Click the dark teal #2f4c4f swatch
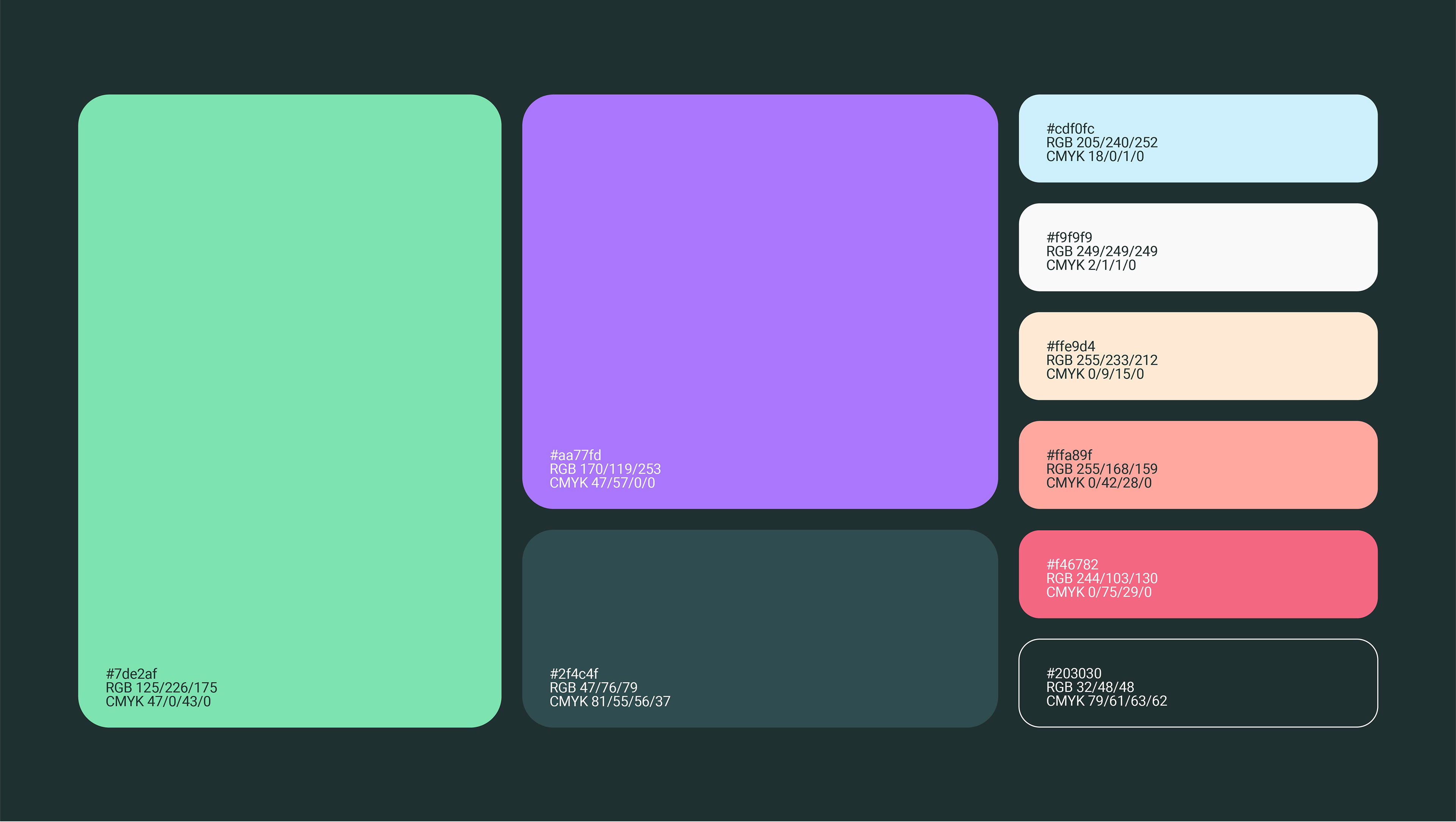 pyautogui.click(x=759, y=611)
